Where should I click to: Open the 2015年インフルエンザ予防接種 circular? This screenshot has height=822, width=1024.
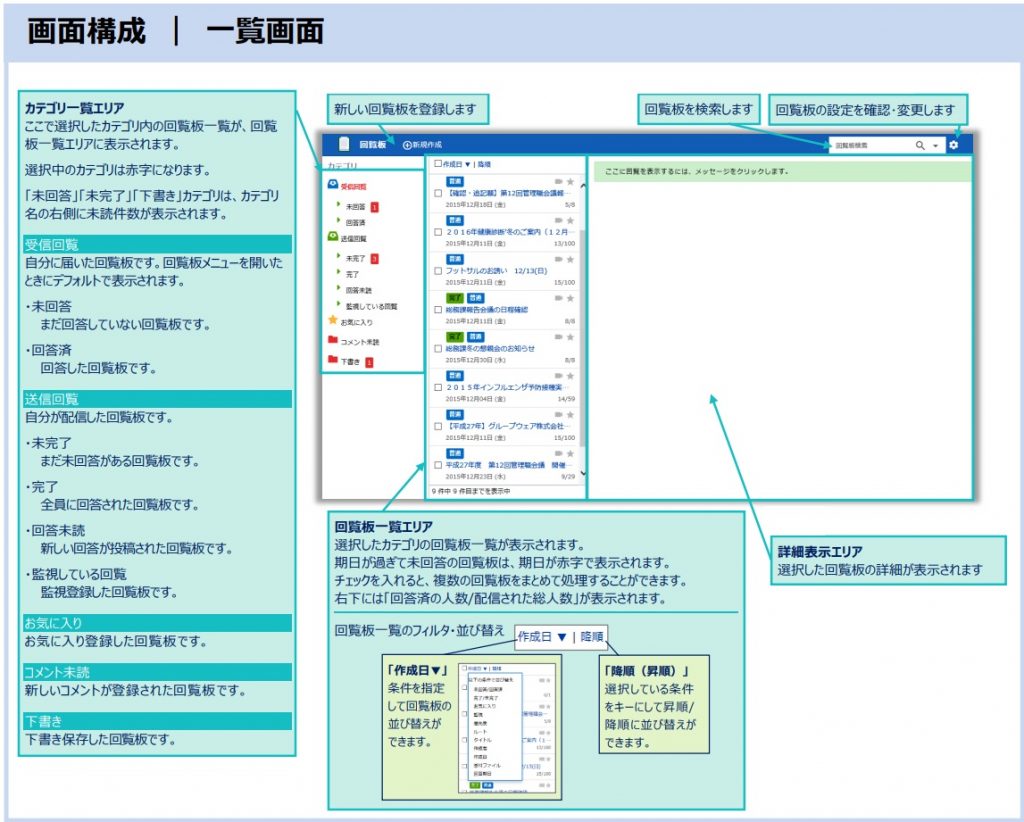507,387
